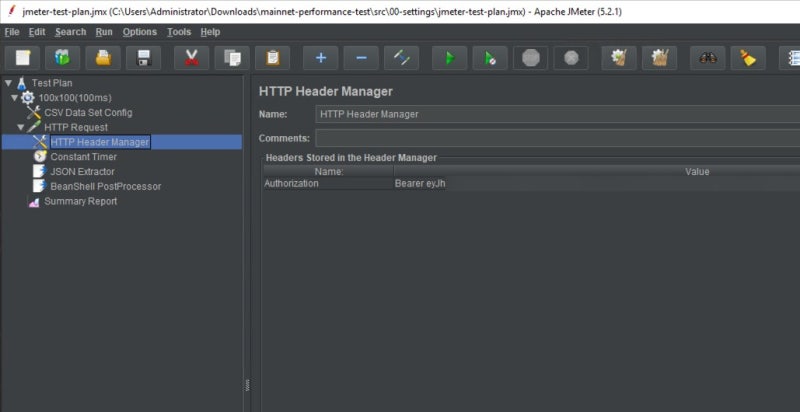
Task: Select Test Plan in the tree
Action: tap(52, 83)
